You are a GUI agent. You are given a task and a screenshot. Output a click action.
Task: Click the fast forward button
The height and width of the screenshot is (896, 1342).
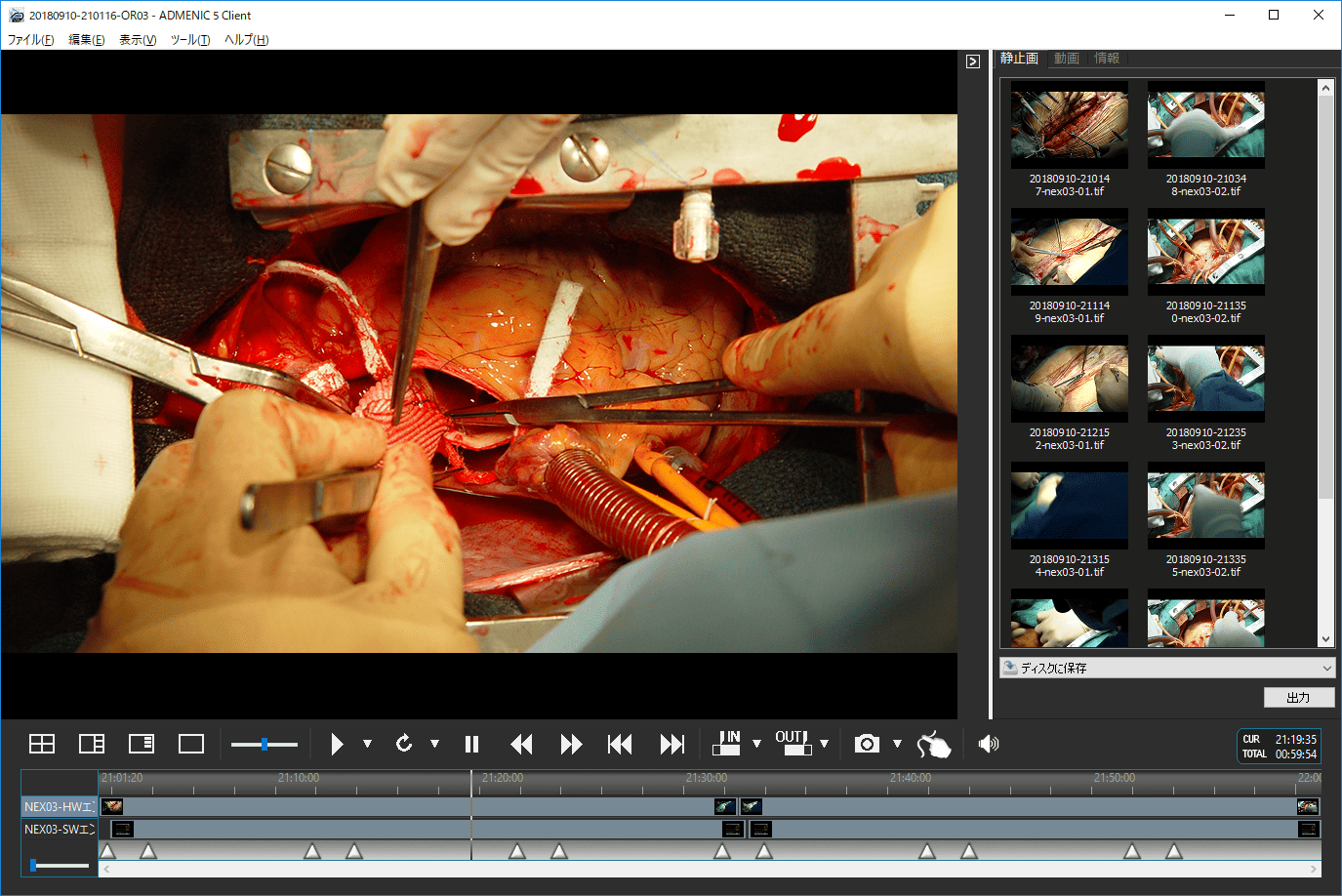pyautogui.click(x=571, y=745)
